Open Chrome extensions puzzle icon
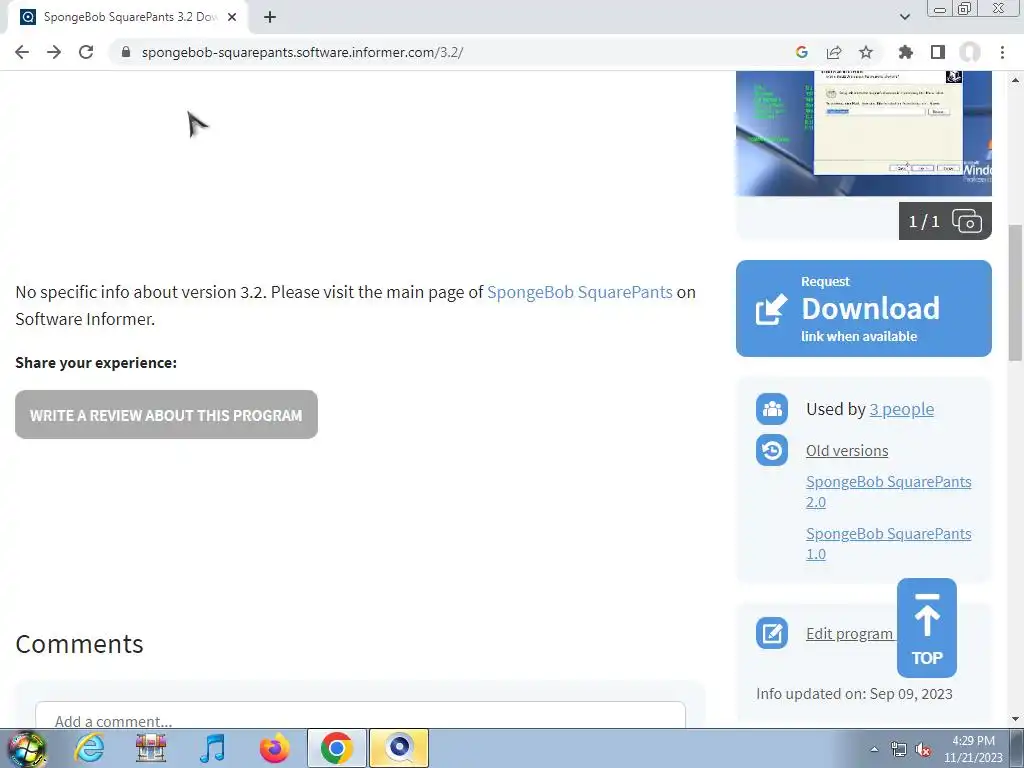The image size is (1024, 768). coord(906,52)
